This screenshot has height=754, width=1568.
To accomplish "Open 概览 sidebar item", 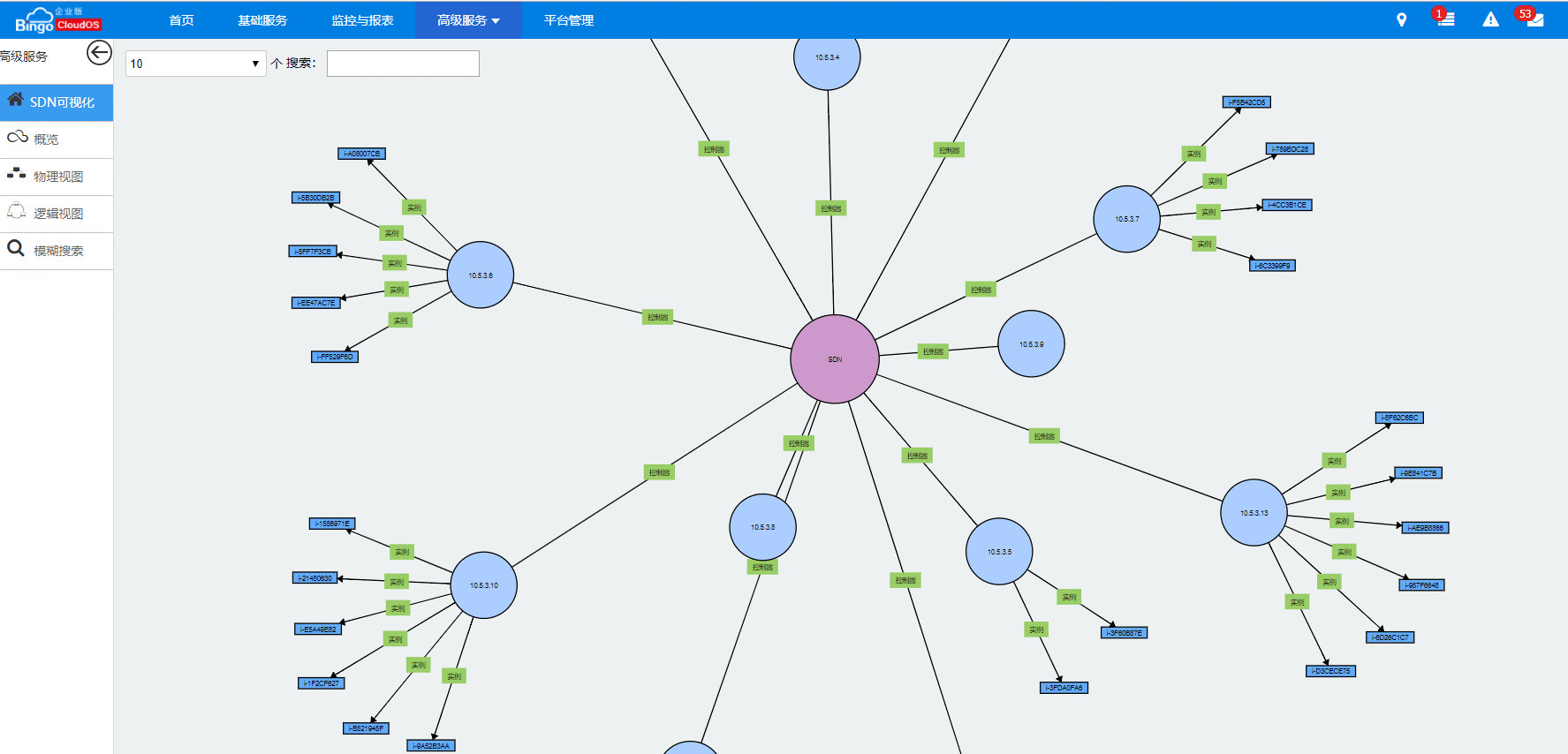I will 57,139.
